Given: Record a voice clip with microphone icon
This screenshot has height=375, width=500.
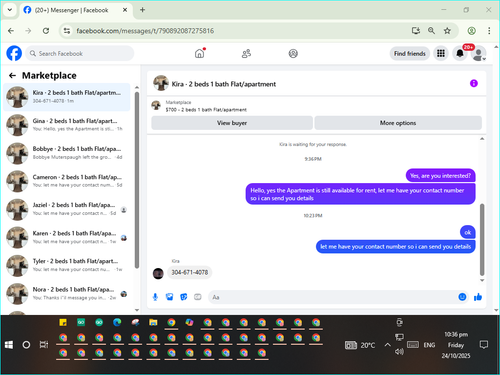Looking at the screenshot, I should tap(155, 297).
